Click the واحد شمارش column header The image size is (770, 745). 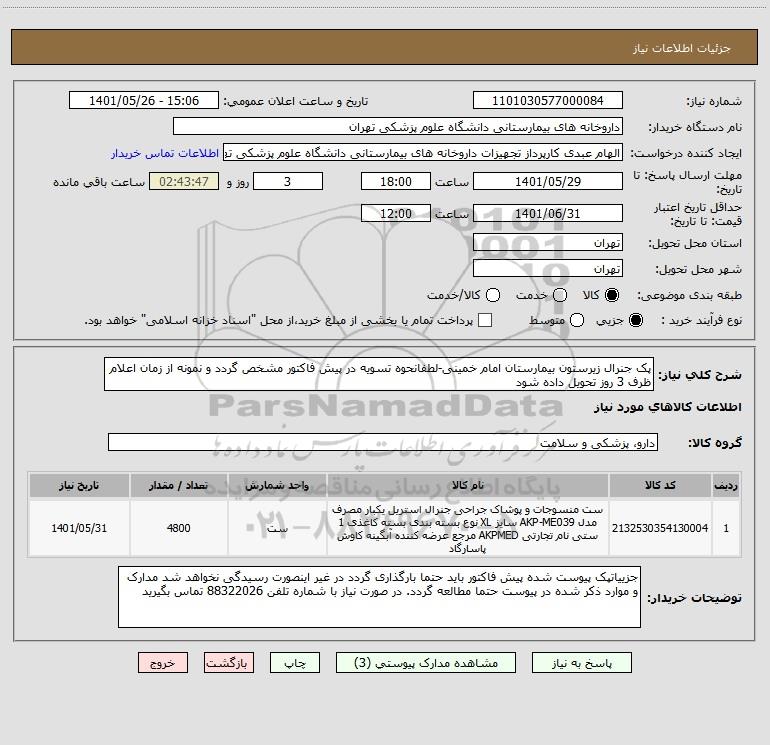point(277,485)
